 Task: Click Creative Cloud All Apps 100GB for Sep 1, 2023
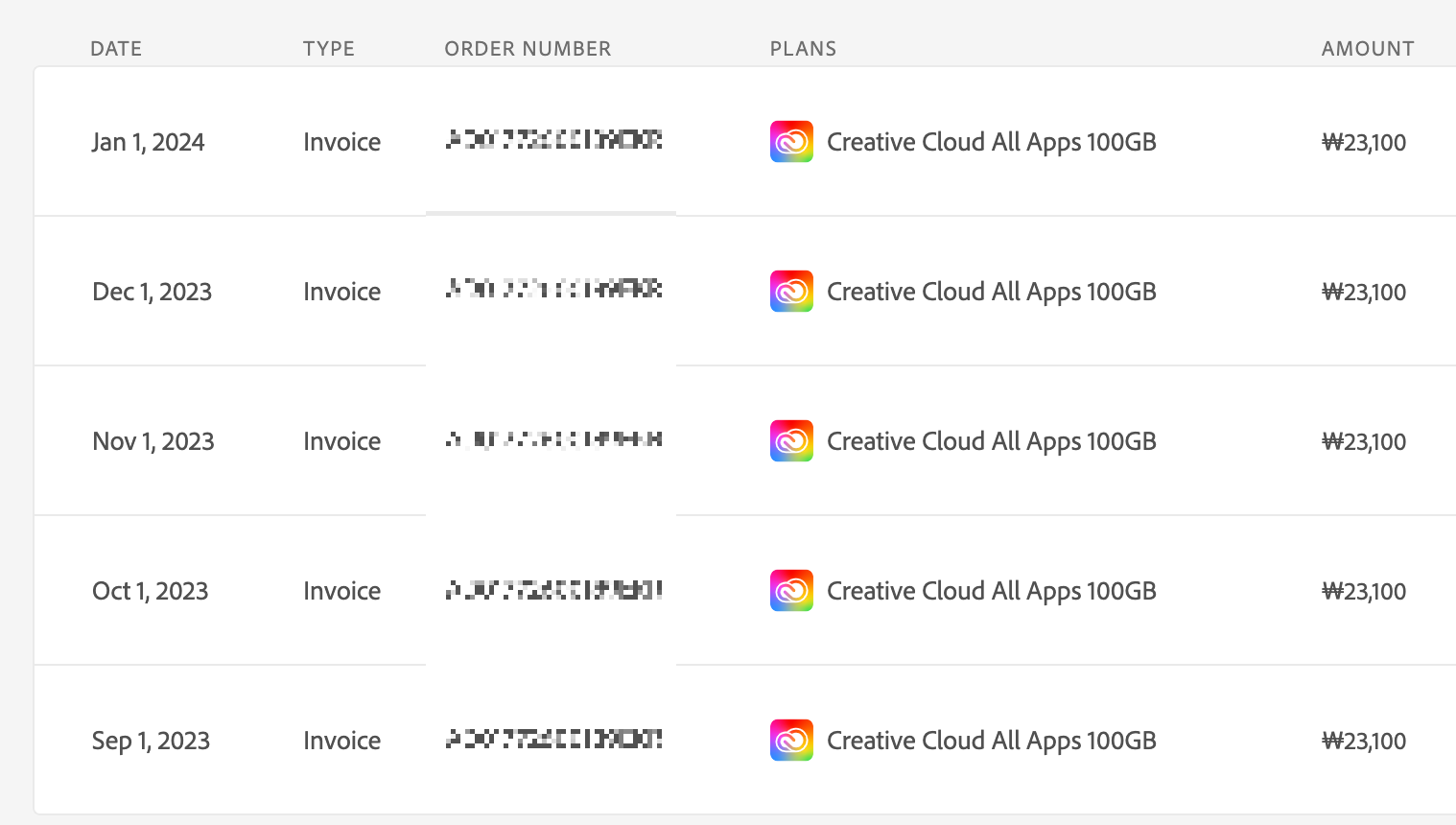coord(992,741)
